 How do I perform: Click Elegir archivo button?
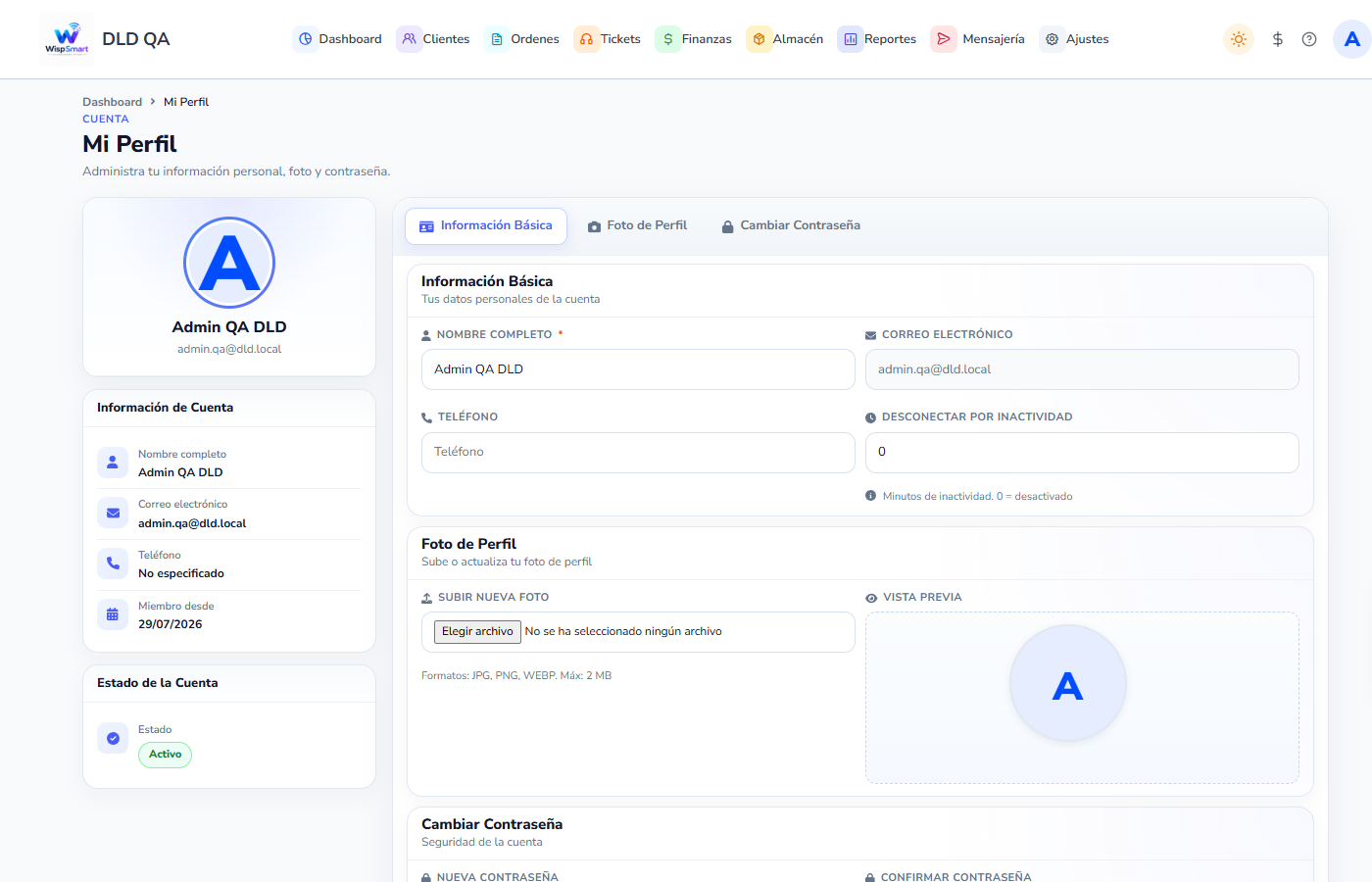click(477, 632)
